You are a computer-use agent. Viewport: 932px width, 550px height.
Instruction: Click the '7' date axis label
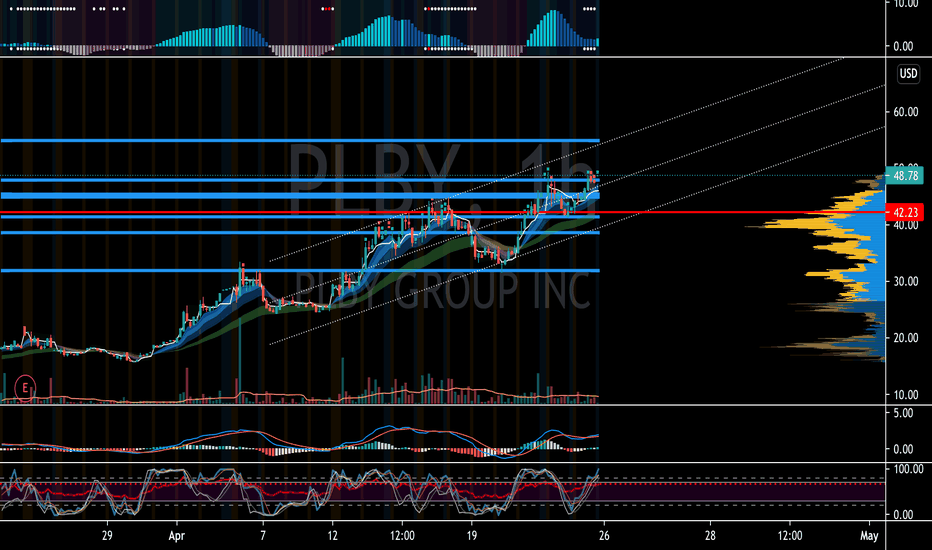pyautogui.click(x=263, y=535)
